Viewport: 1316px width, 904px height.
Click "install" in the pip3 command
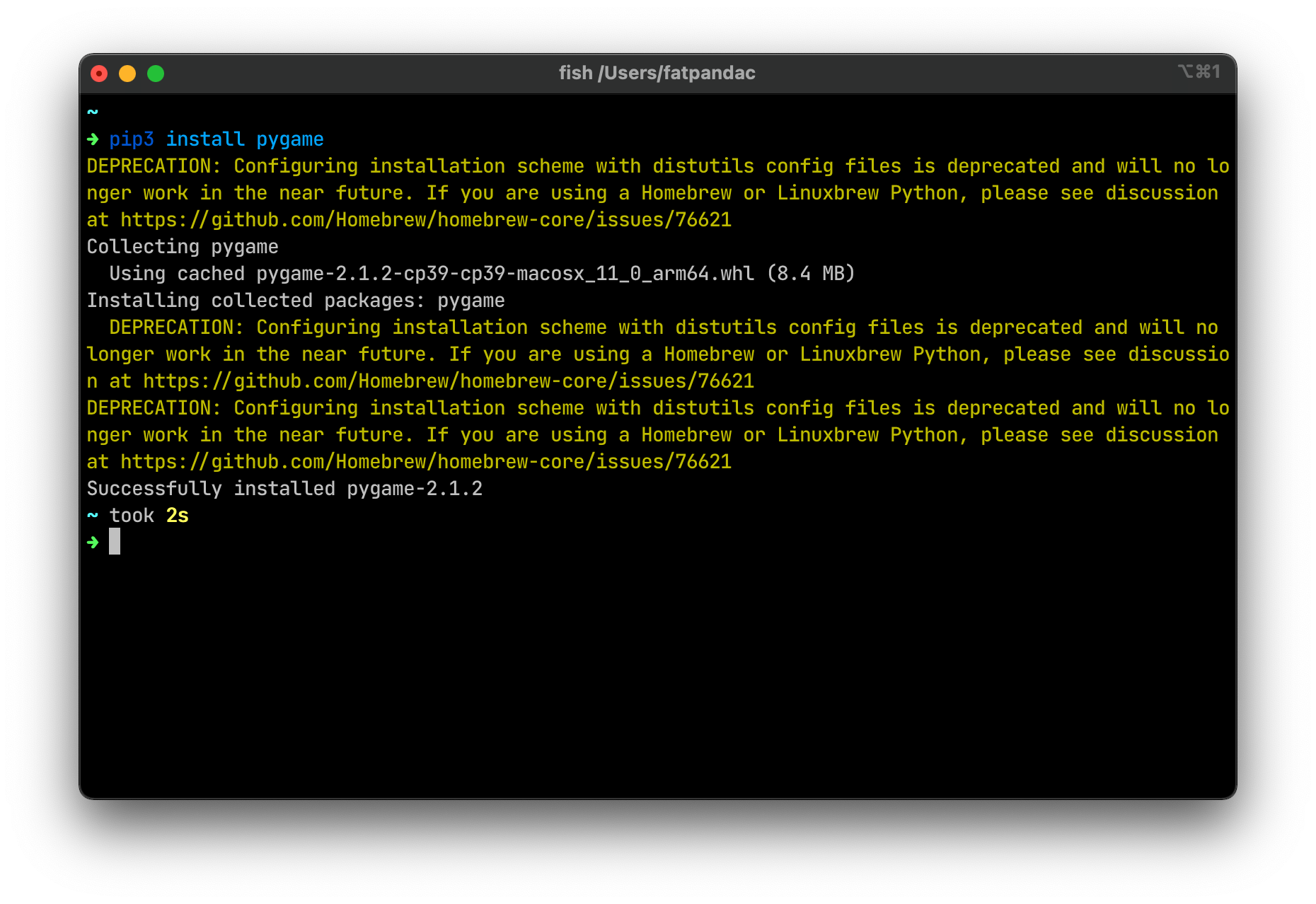(205, 139)
